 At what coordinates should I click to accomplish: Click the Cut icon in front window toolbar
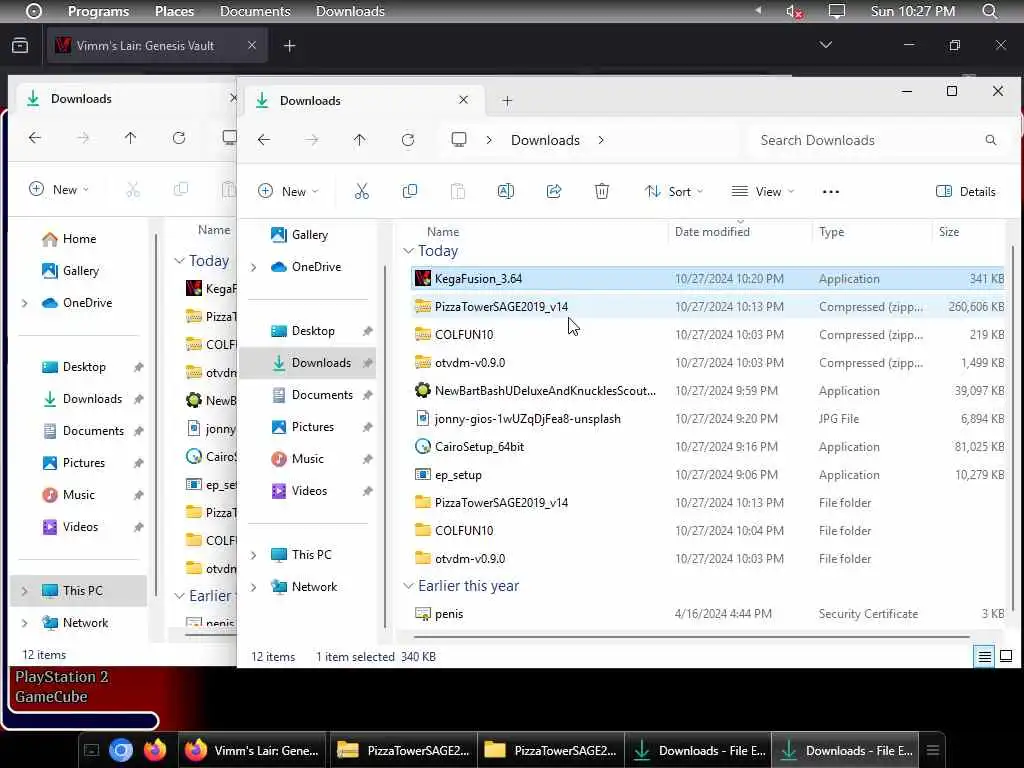tap(361, 191)
